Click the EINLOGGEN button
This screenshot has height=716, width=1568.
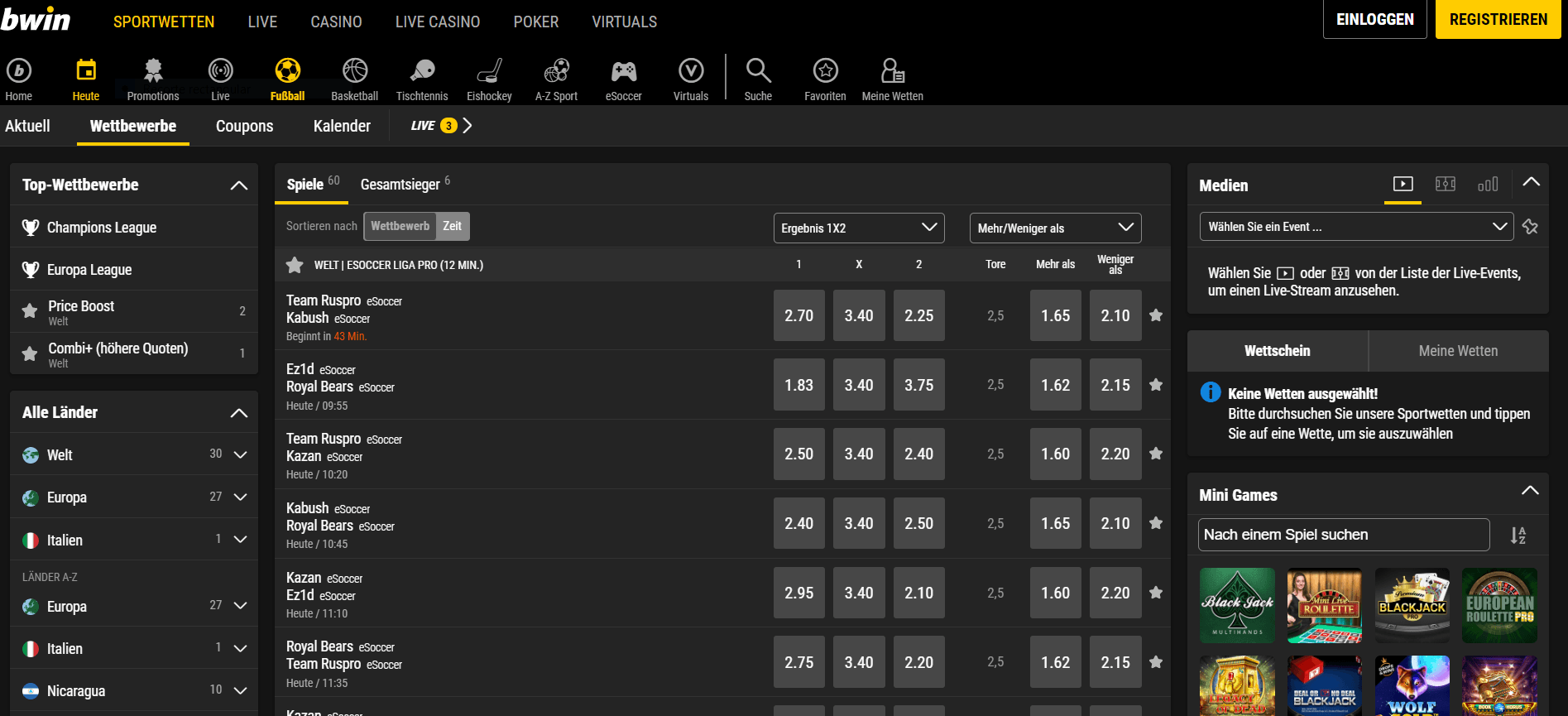1375,19
